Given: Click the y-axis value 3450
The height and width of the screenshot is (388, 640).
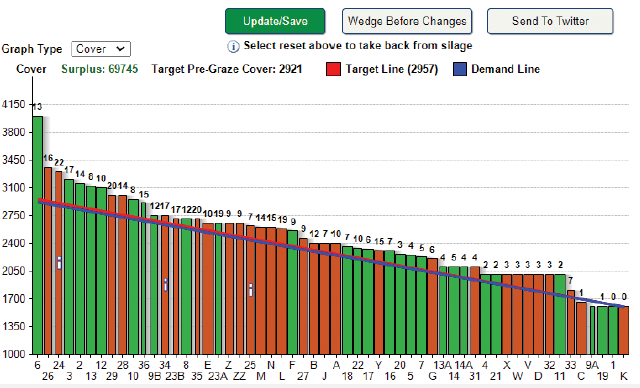Looking at the screenshot, I should click(x=14, y=160).
